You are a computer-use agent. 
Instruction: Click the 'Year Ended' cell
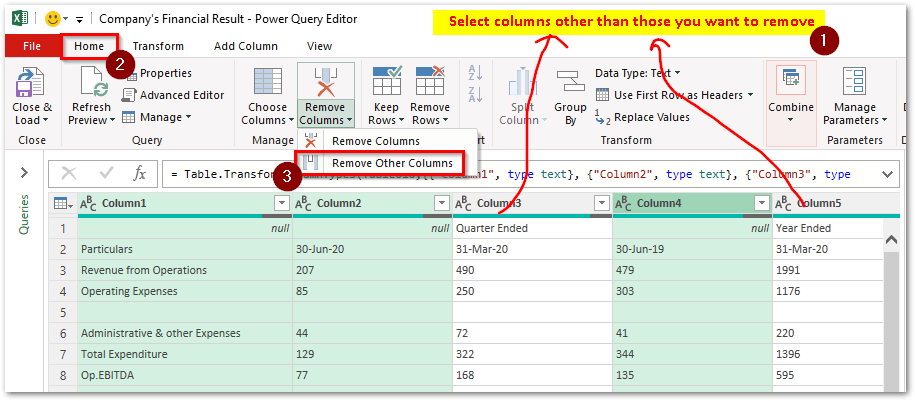pyautogui.click(x=828, y=228)
